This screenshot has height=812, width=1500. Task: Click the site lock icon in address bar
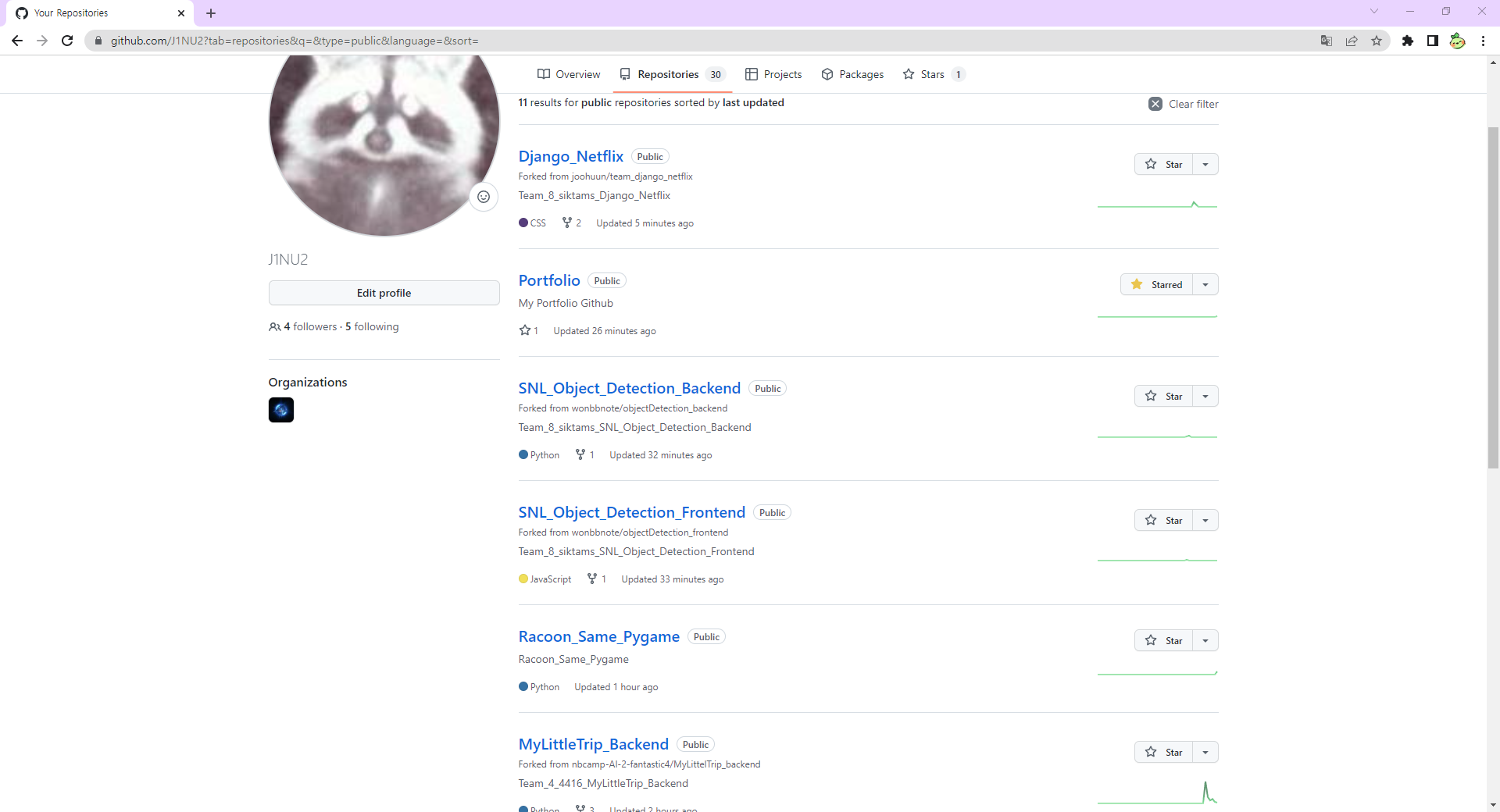pos(98,41)
